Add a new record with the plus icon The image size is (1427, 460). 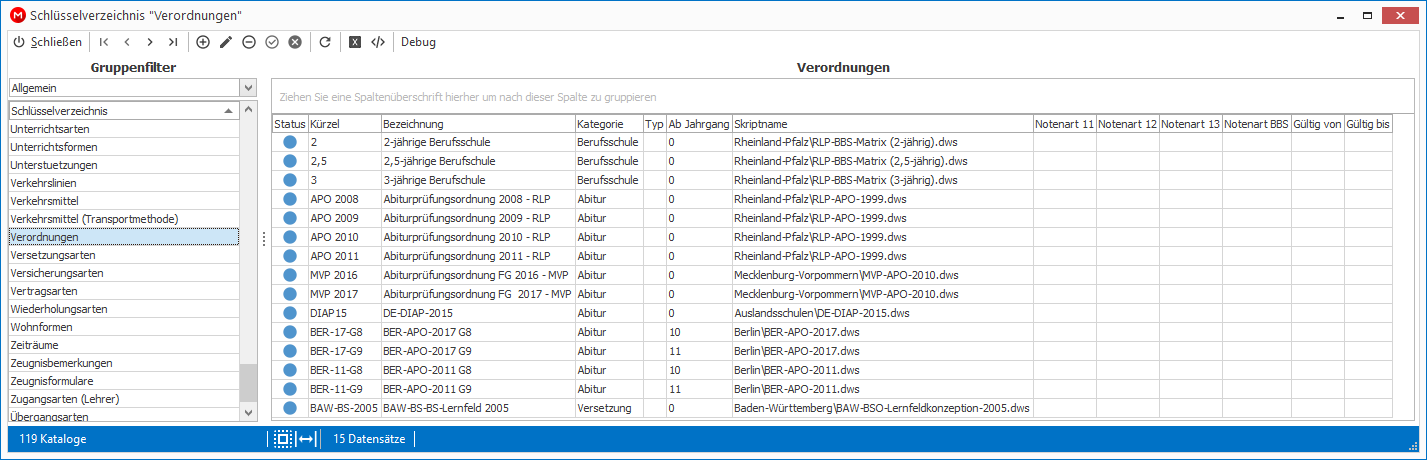pos(203,42)
